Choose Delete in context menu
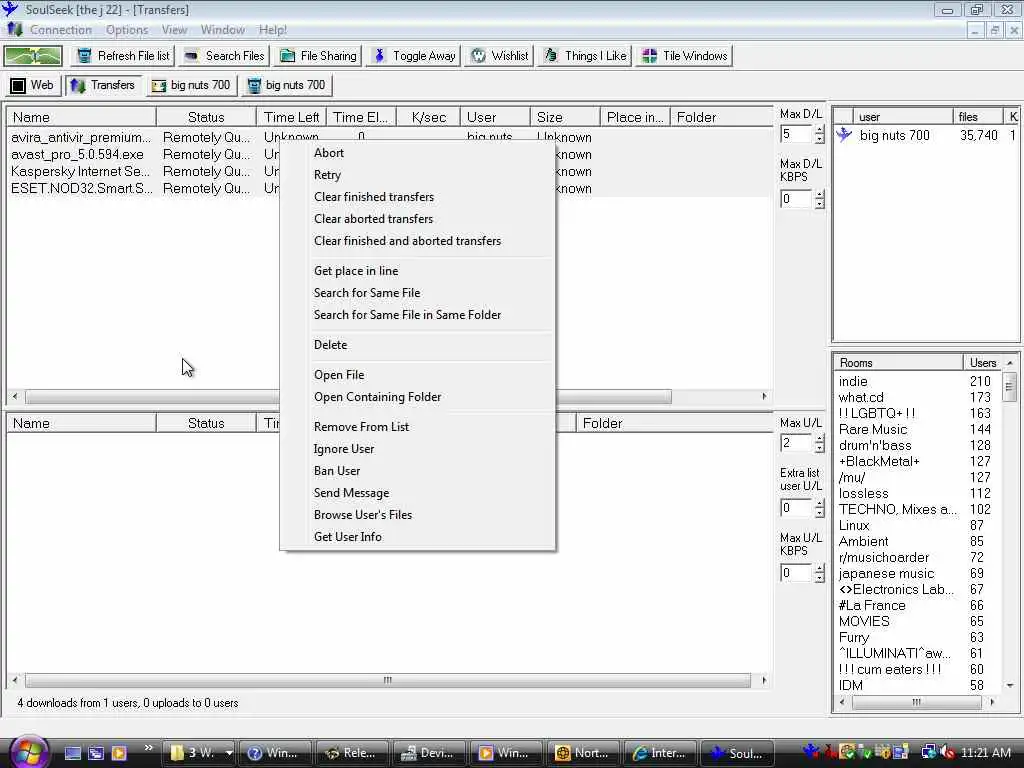 417,345
